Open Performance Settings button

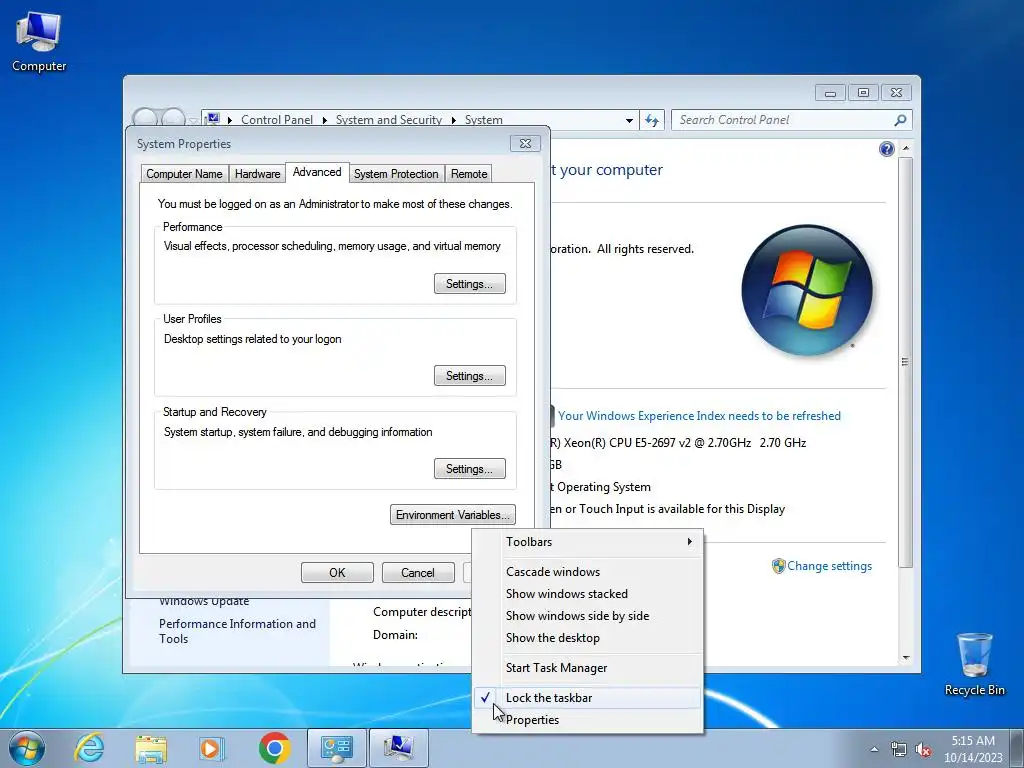coord(470,283)
